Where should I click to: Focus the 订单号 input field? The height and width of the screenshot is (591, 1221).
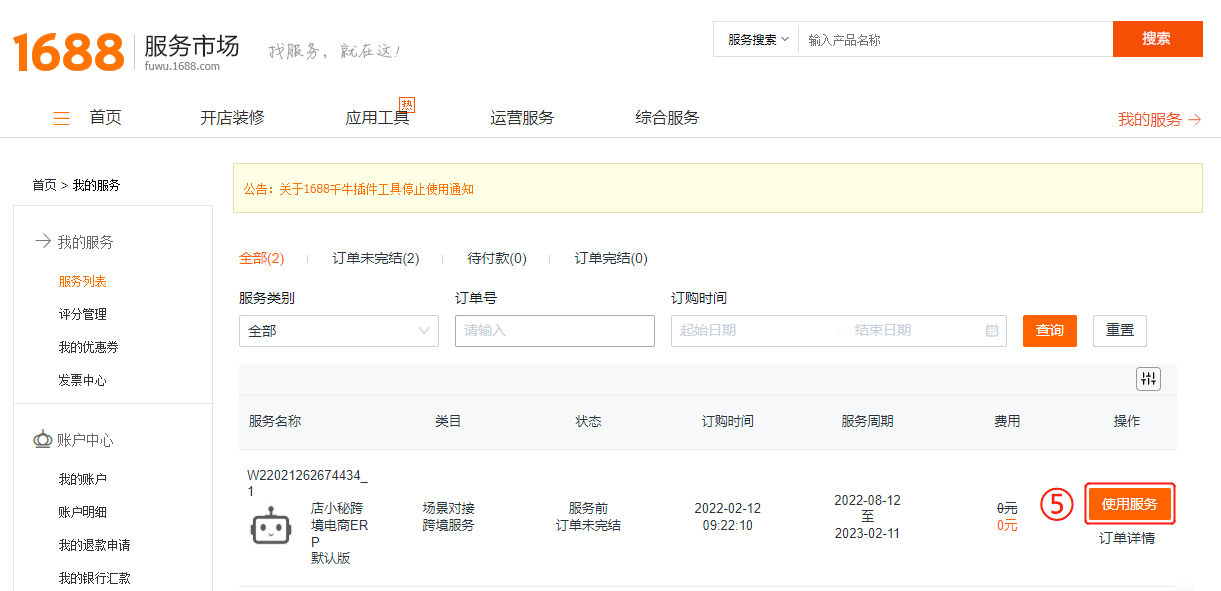(x=555, y=331)
